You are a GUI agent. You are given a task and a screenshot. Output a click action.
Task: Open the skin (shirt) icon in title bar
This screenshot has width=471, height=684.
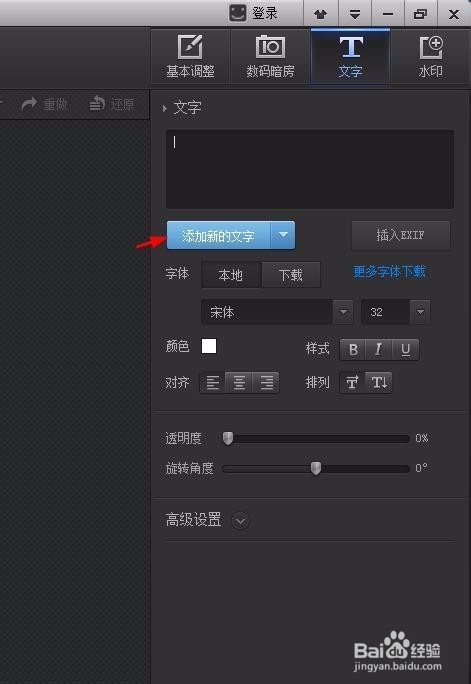pyautogui.click(x=321, y=14)
